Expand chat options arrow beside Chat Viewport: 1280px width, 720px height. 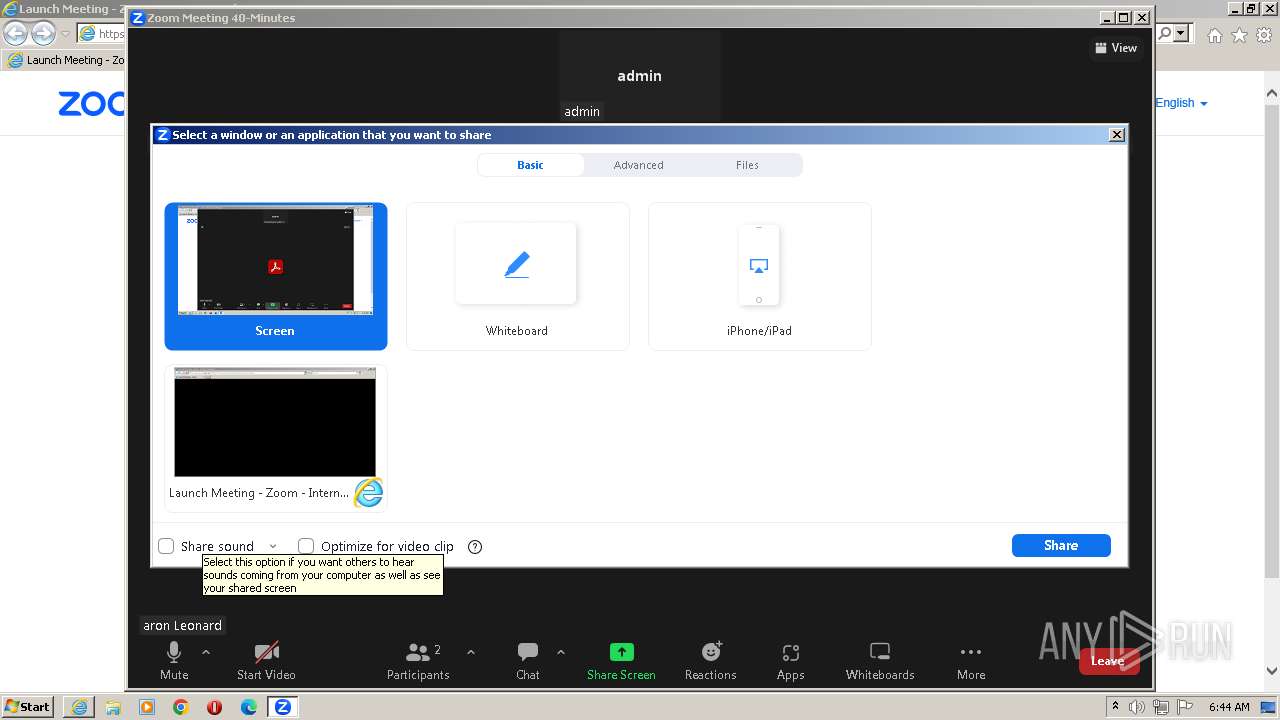coord(560,652)
